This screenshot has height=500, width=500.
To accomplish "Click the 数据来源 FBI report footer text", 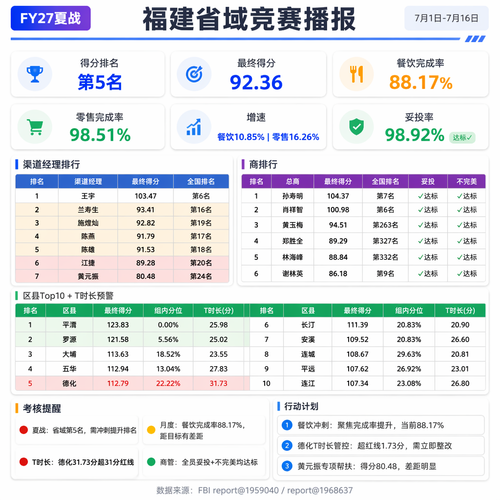I will coord(254,490).
